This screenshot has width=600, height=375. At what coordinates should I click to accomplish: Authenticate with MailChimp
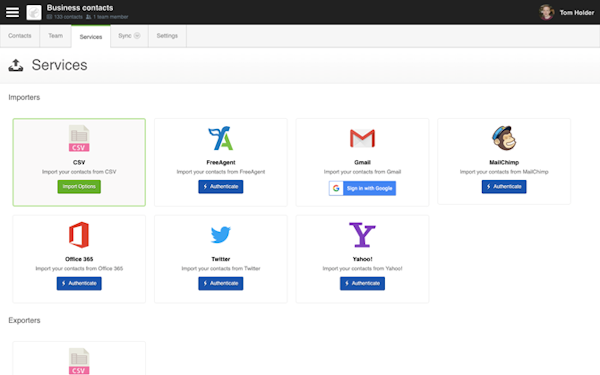point(504,187)
